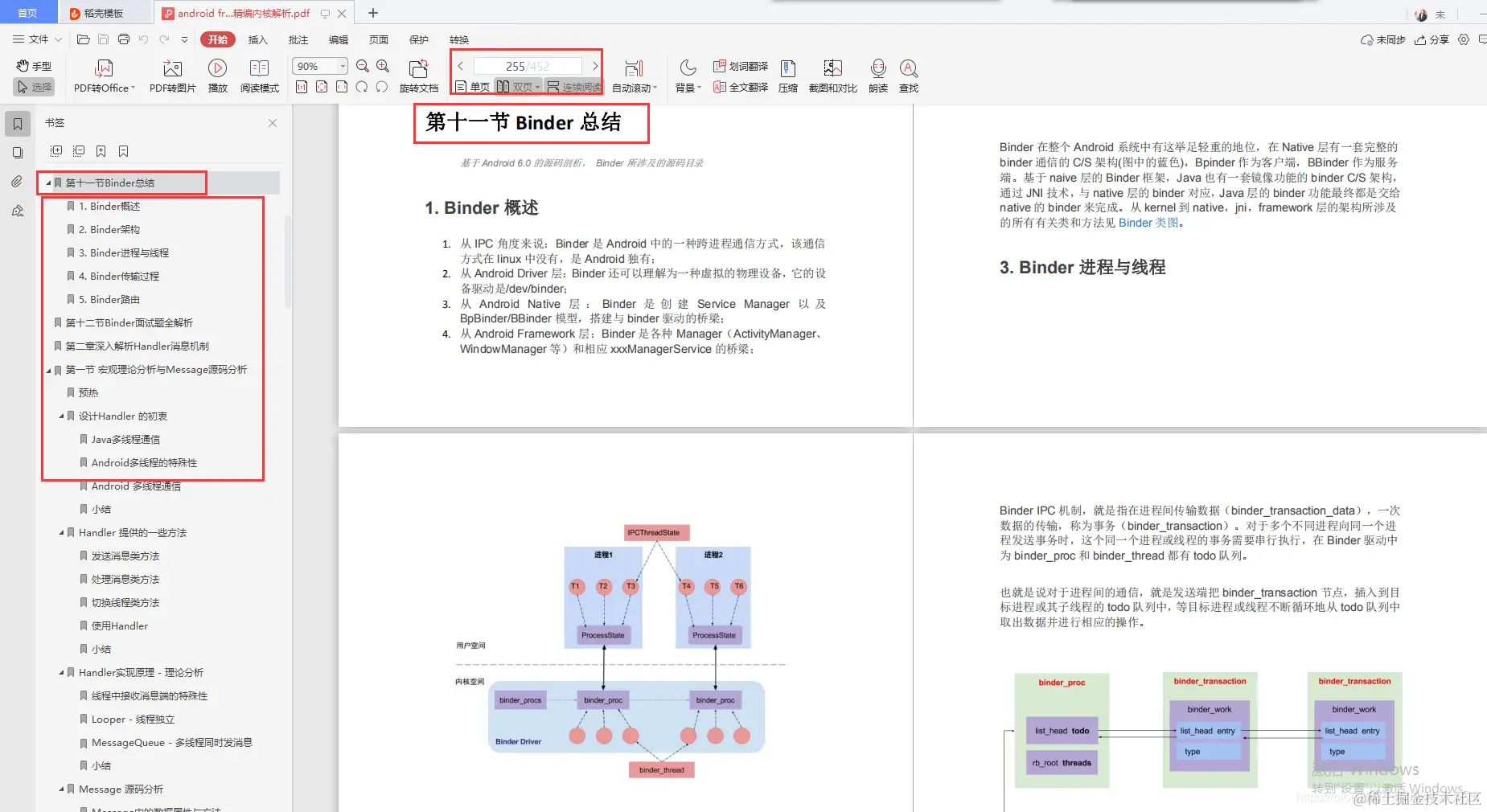
Task: Open PDF转Office conversion tool
Action: pyautogui.click(x=103, y=76)
